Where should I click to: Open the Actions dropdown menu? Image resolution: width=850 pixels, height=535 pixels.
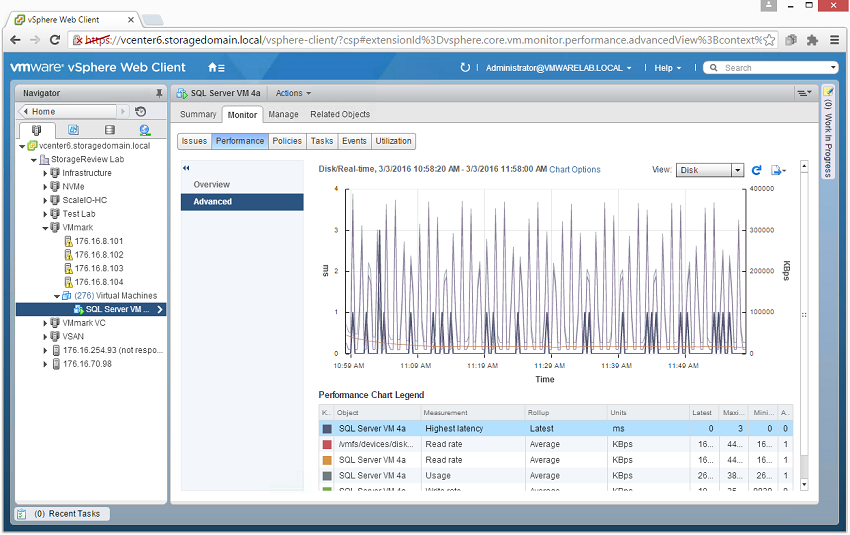[x=293, y=93]
